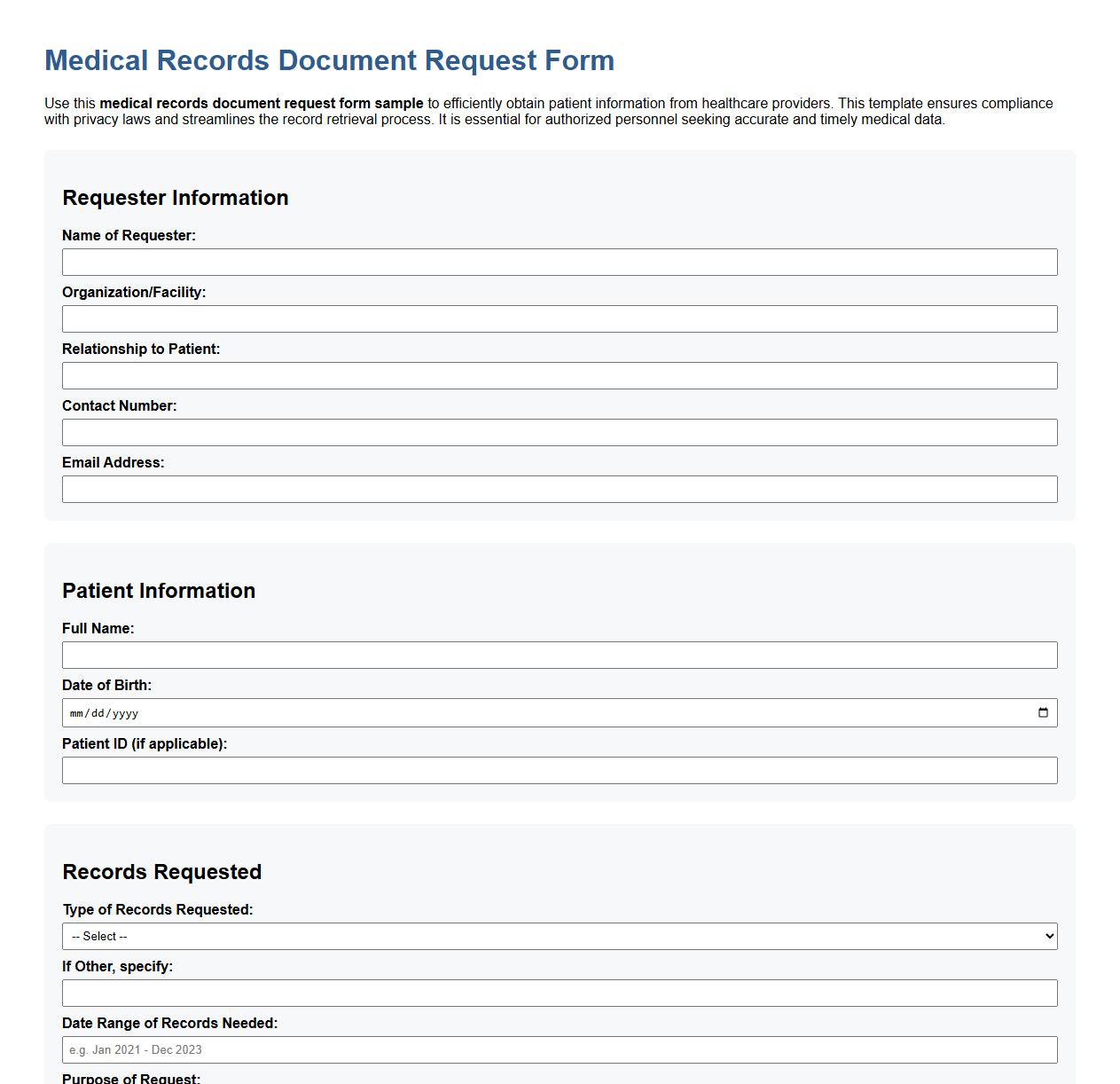The image size is (1120, 1084).
Task: Click the Records Requested section header
Action: pos(161,872)
